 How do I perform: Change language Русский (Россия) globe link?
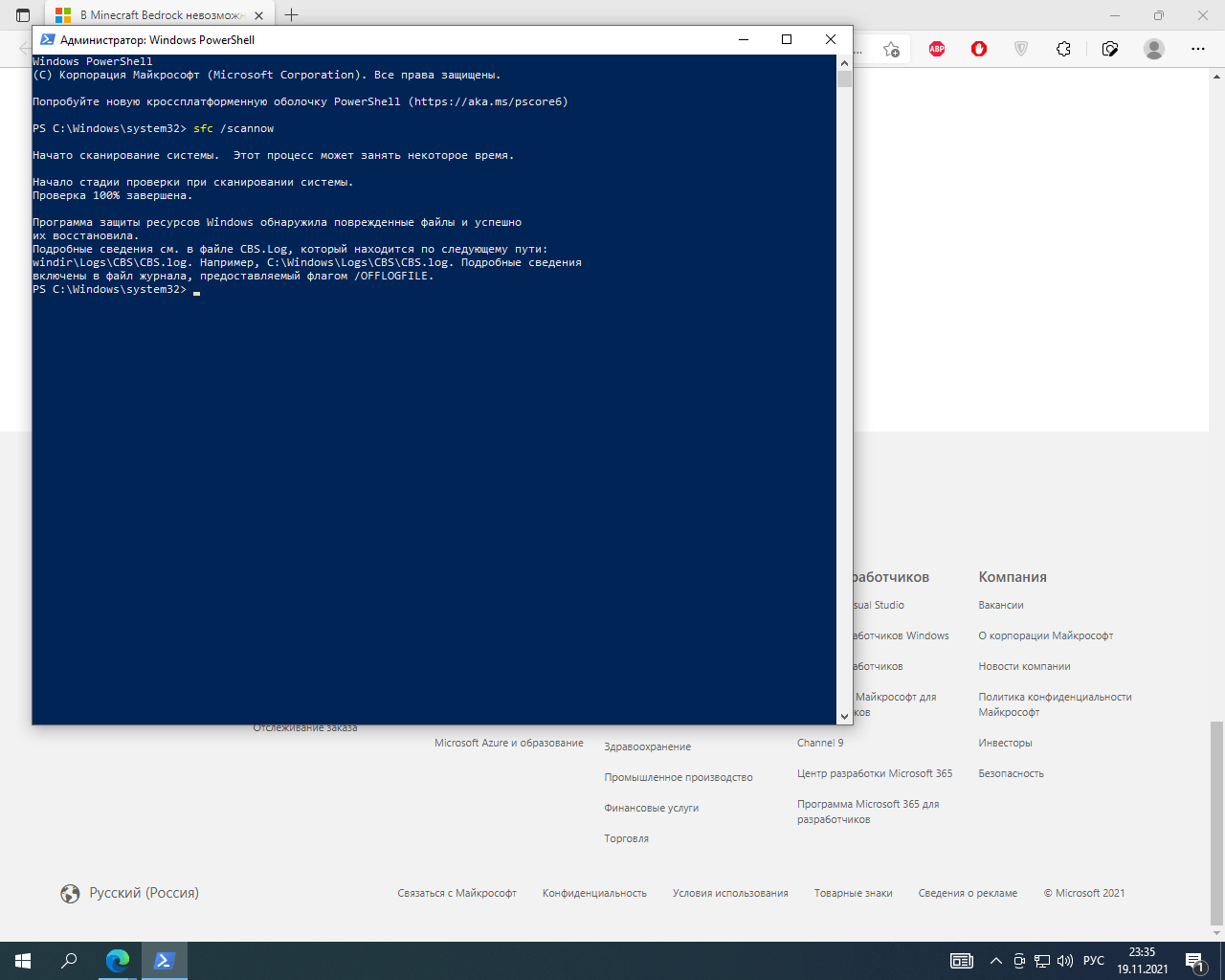(129, 893)
